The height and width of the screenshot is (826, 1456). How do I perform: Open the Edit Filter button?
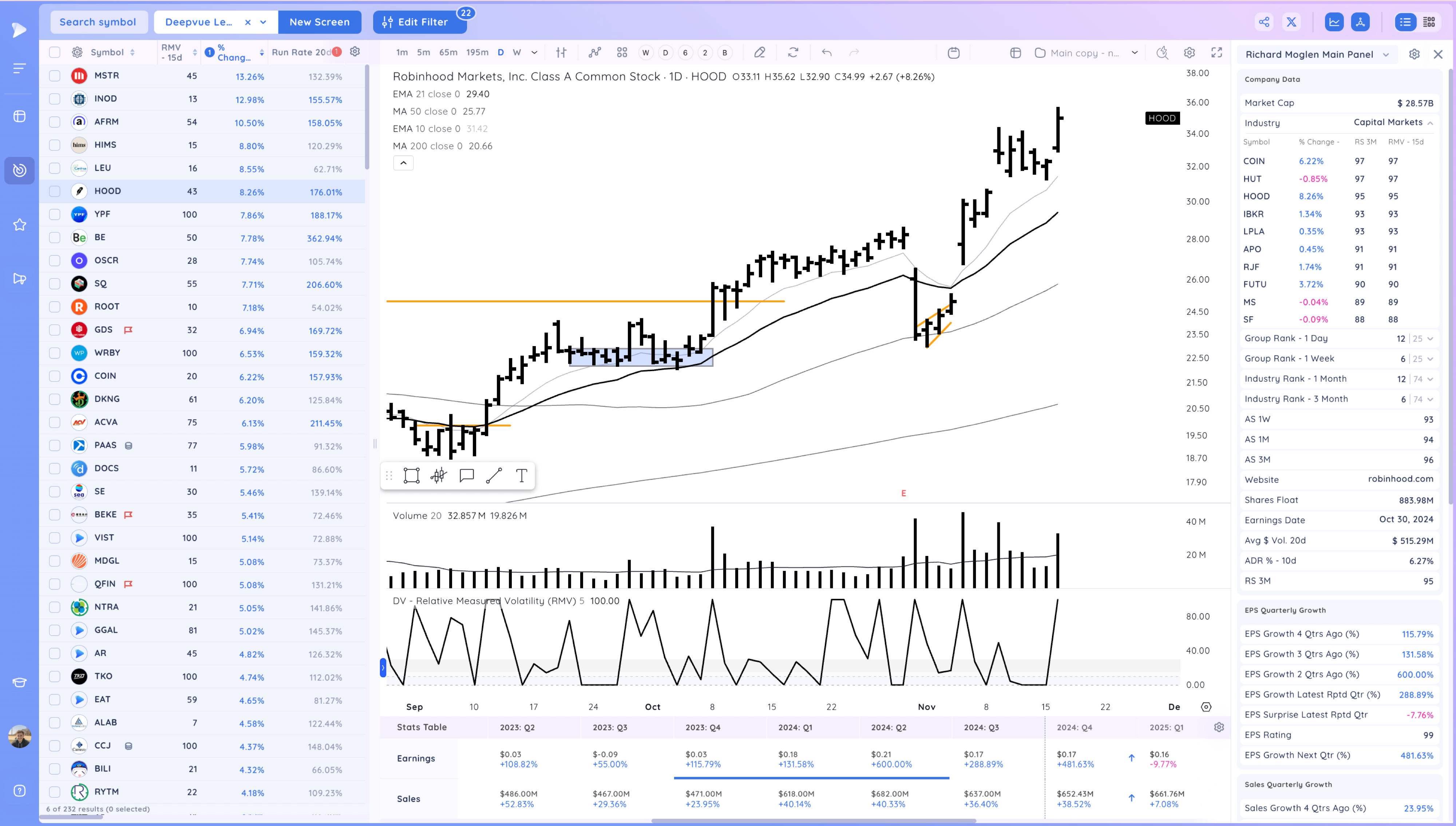(x=419, y=22)
